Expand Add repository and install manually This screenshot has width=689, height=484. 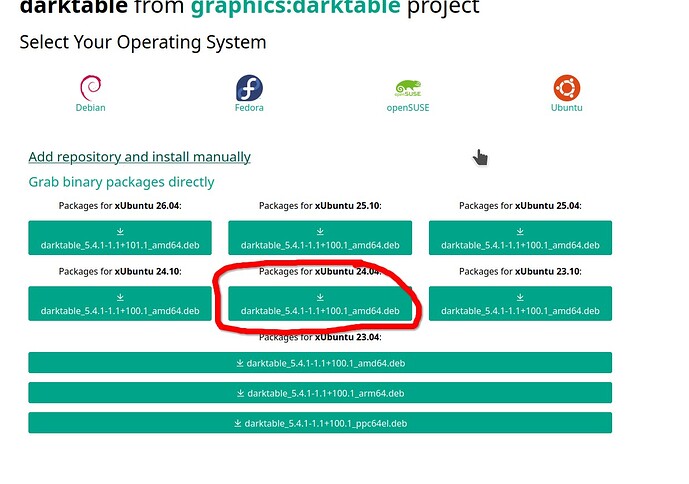coord(139,156)
